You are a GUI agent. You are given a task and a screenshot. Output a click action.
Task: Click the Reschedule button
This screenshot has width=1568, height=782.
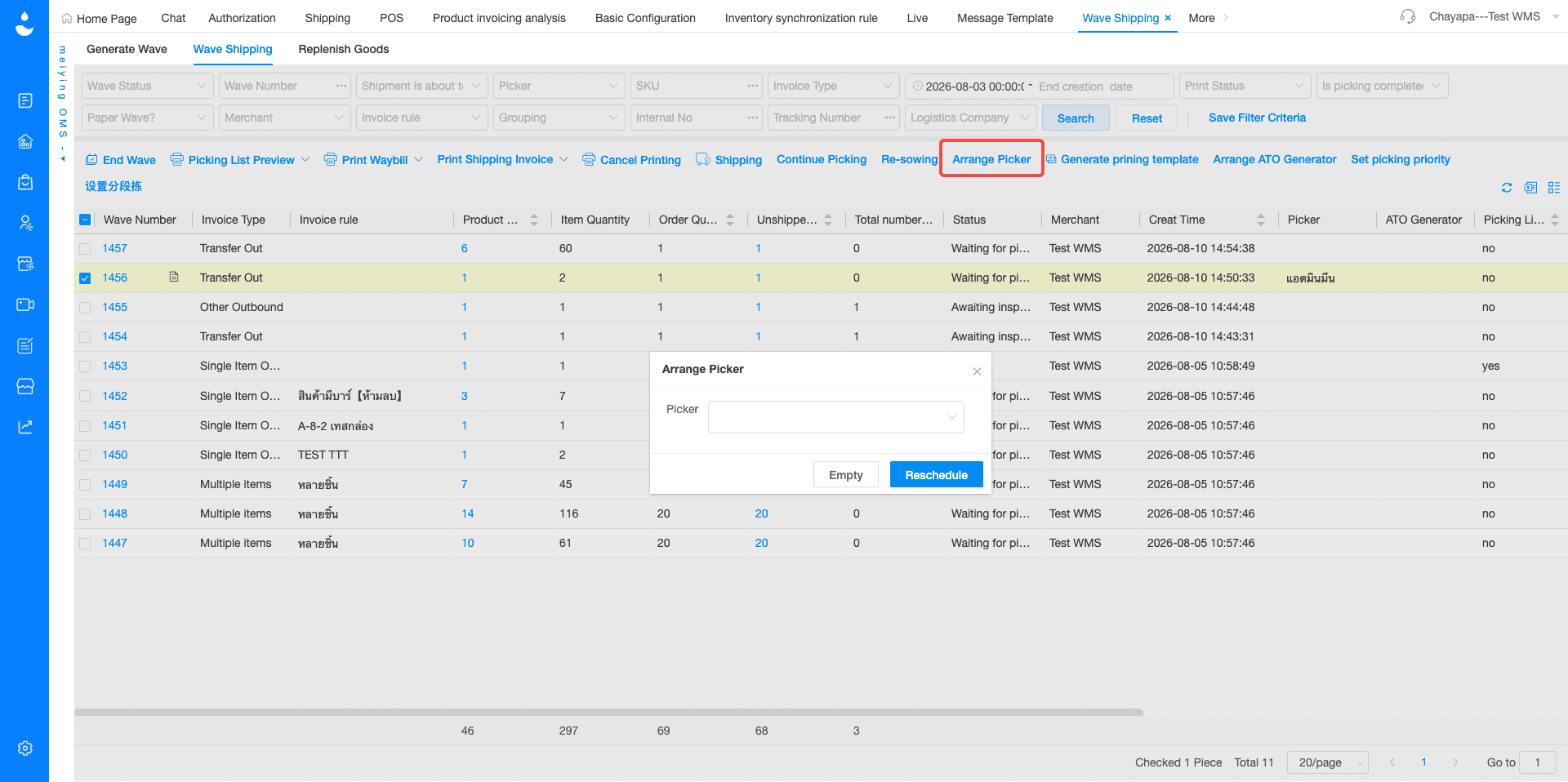(x=936, y=474)
